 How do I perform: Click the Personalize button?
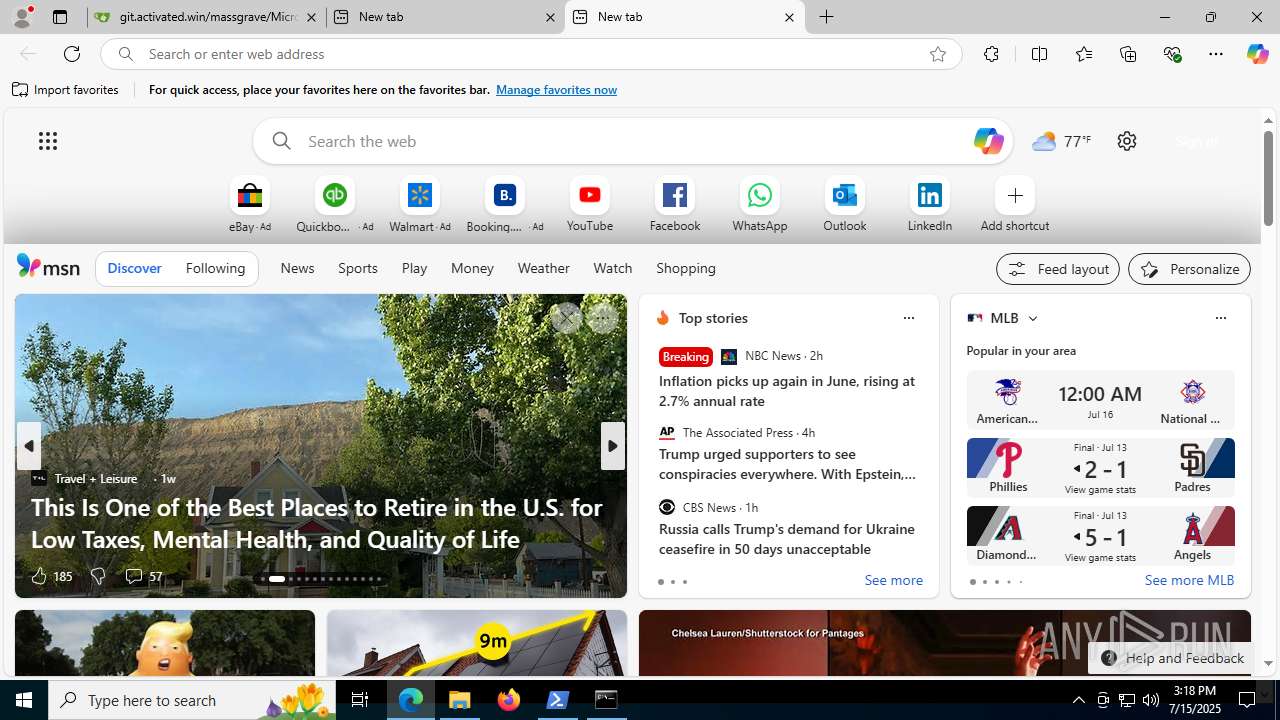coord(1189,269)
